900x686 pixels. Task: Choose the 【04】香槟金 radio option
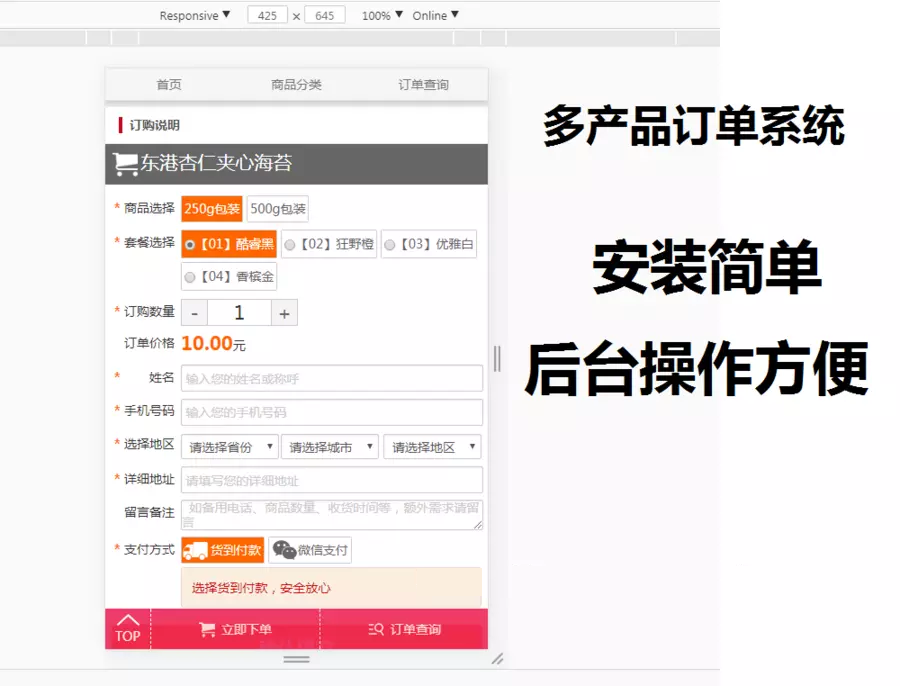click(x=229, y=277)
